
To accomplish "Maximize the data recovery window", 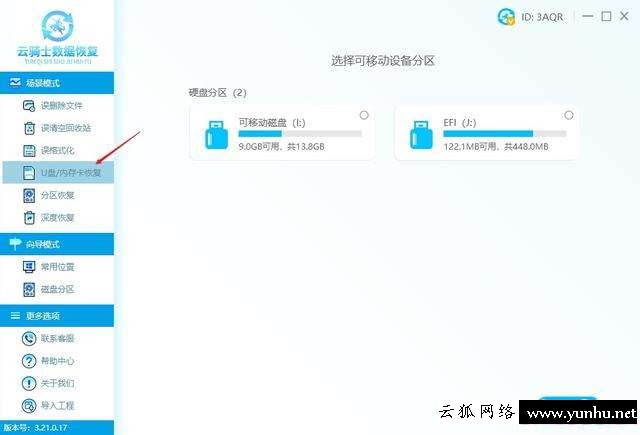I will coord(607,16).
